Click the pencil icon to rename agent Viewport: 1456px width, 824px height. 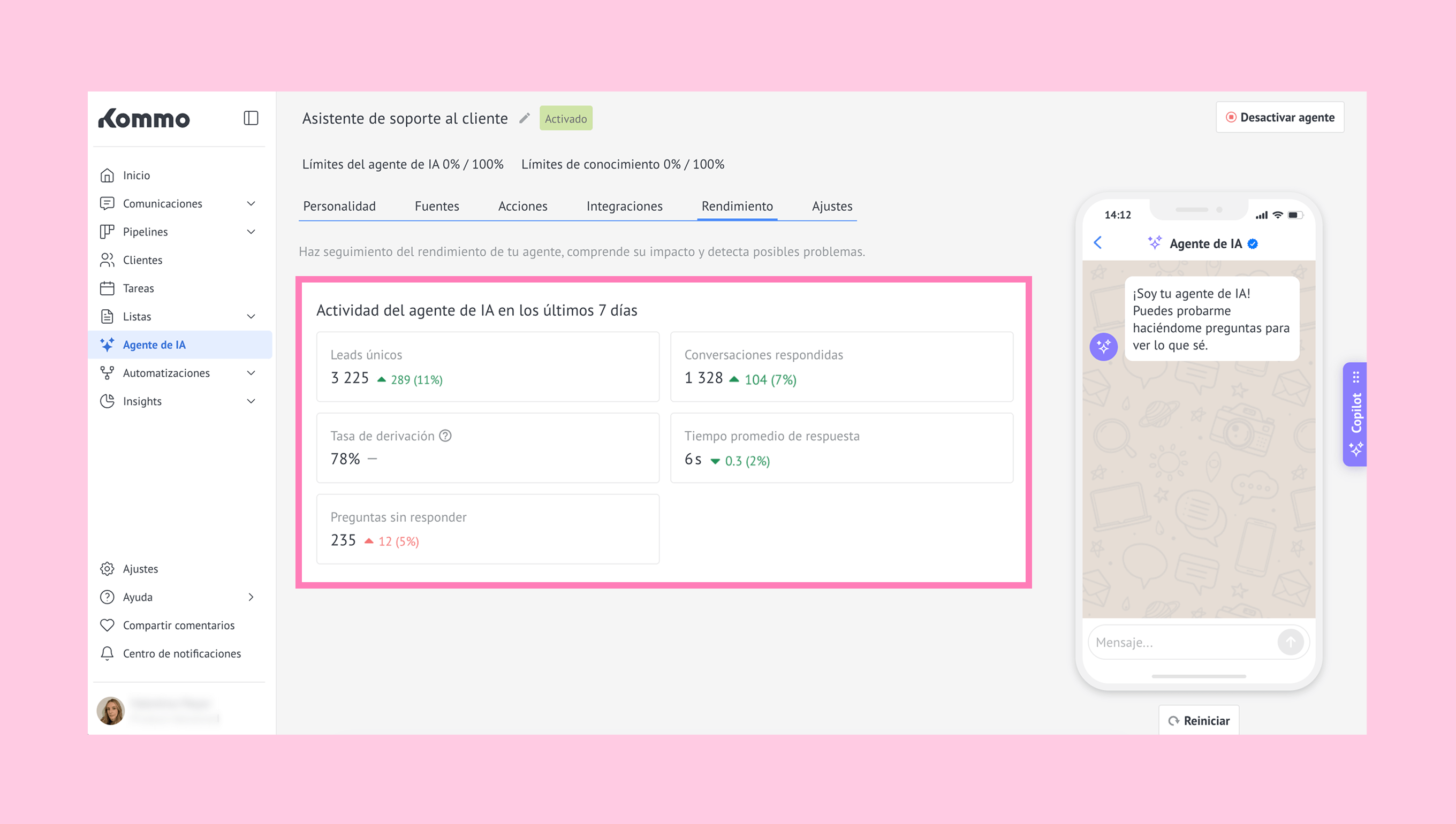pyautogui.click(x=525, y=118)
